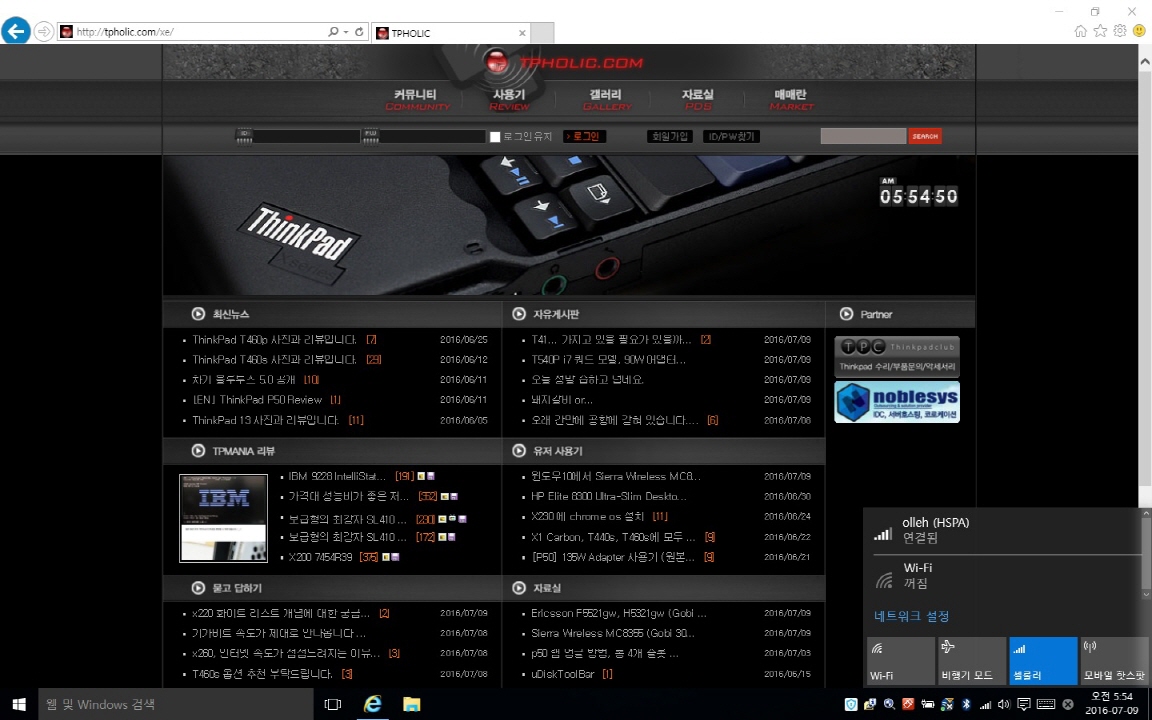Open the volume speaker tray icon
Viewport: 1152px width, 720px height.
point(1003,704)
